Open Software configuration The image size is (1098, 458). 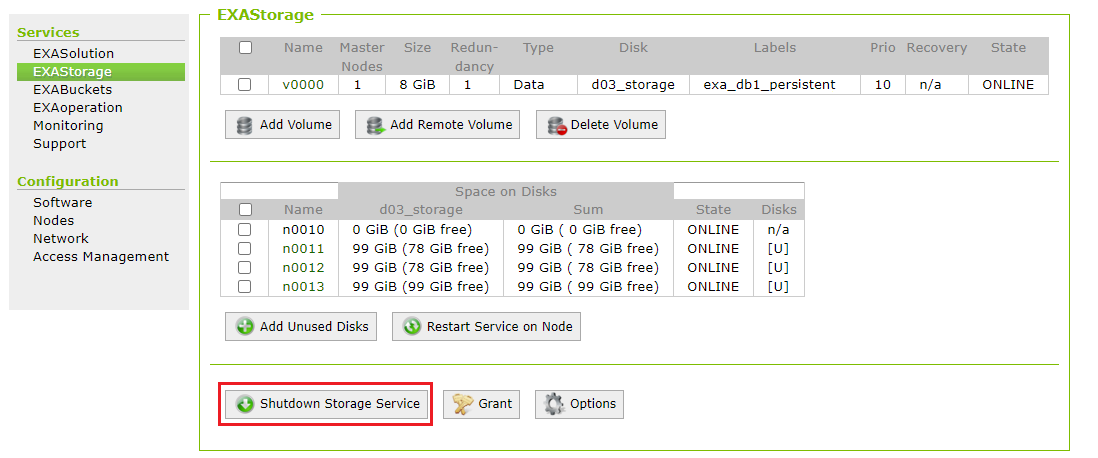[62, 202]
